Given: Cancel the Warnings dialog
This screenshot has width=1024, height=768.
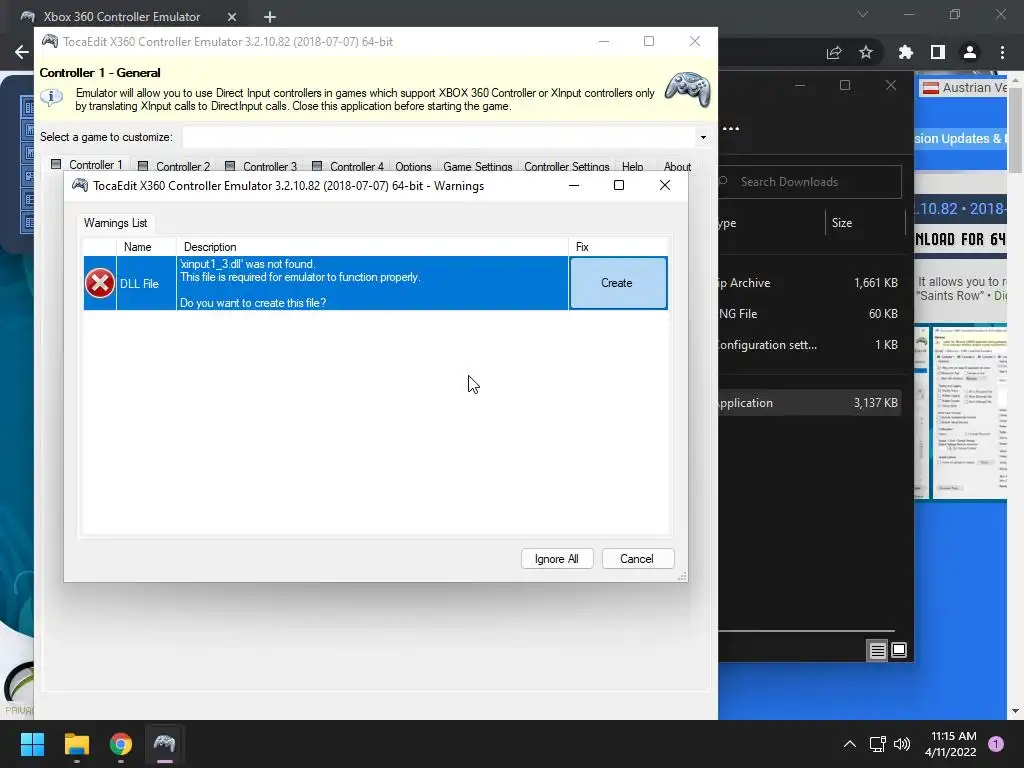Looking at the screenshot, I should (x=637, y=559).
